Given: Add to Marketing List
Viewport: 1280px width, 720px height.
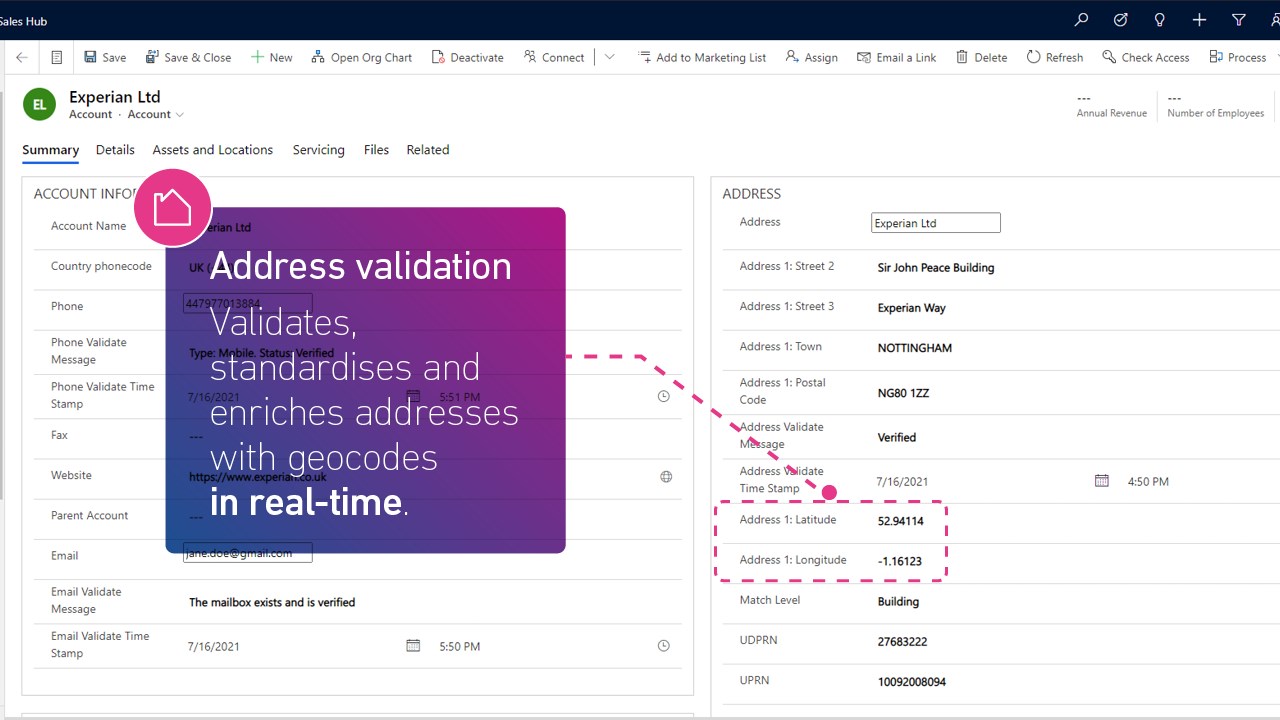Looking at the screenshot, I should click(x=702, y=57).
